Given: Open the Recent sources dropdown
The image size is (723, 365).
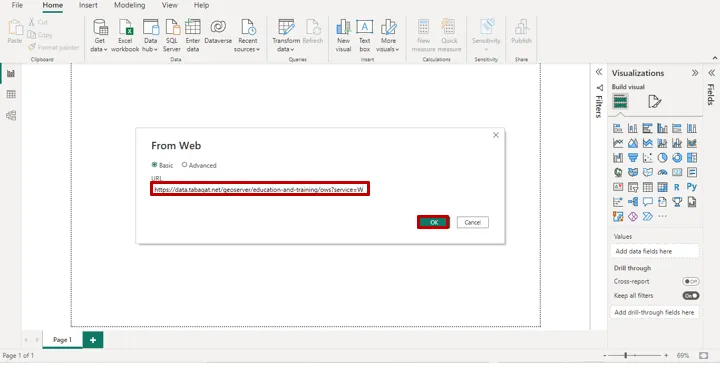Looking at the screenshot, I should pos(247,35).
